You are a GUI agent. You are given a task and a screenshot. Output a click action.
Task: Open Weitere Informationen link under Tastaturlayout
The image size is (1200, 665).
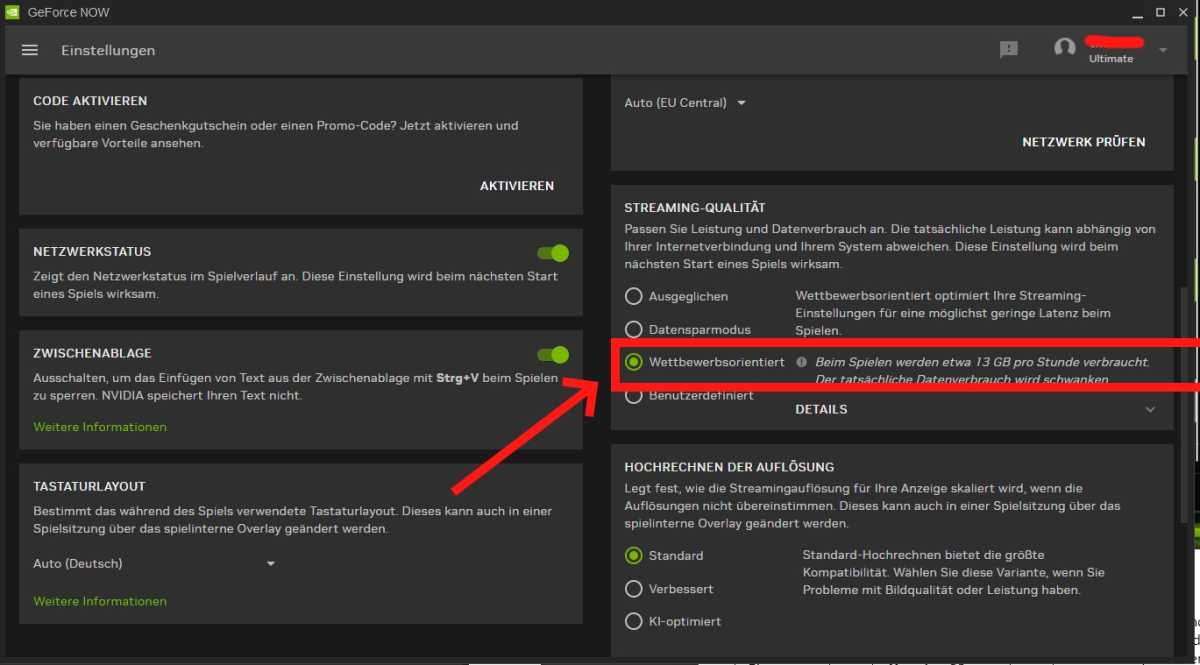(100, 601)
